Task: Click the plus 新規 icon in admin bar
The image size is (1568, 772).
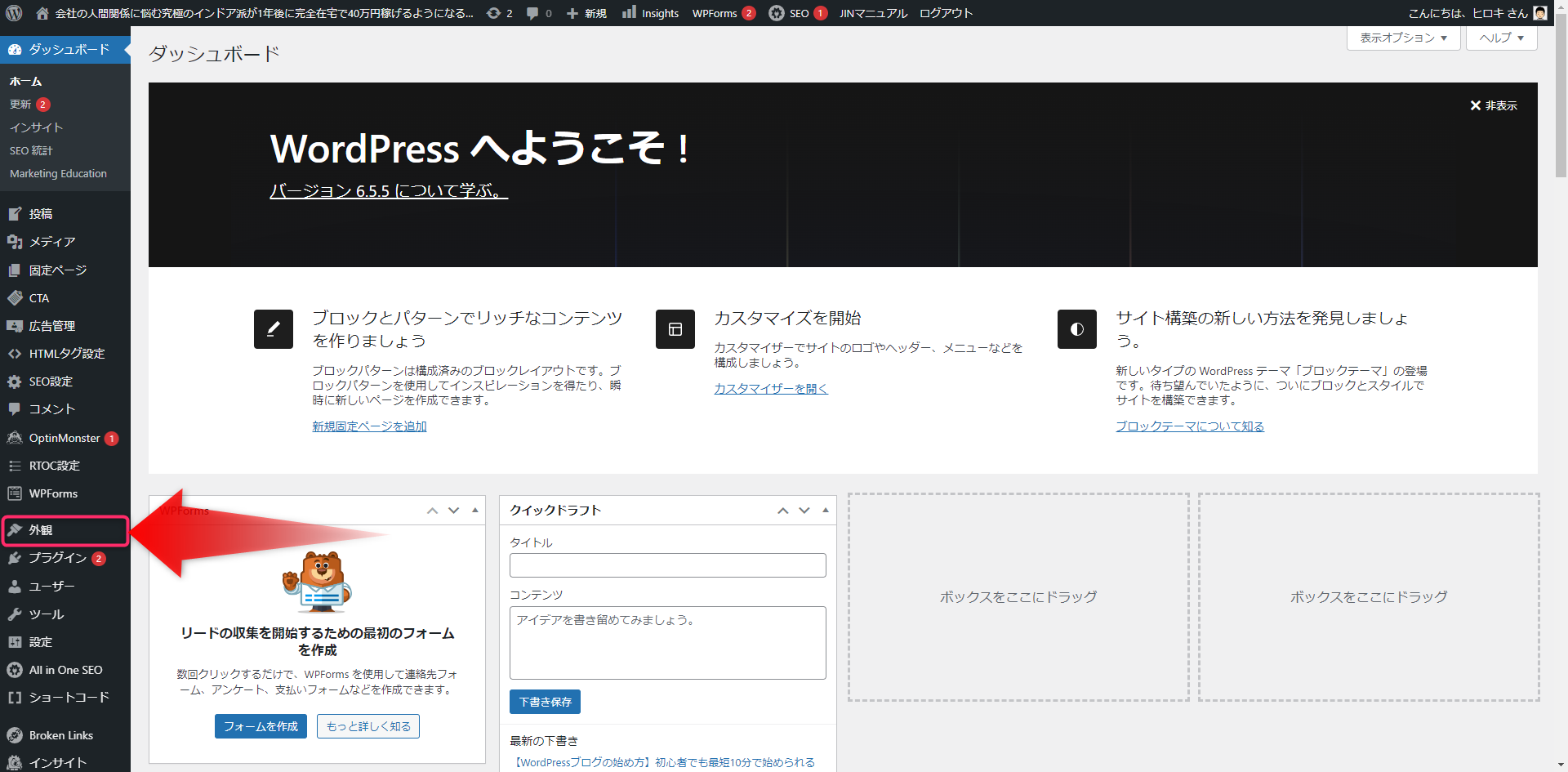Action: tap(572, 13)
